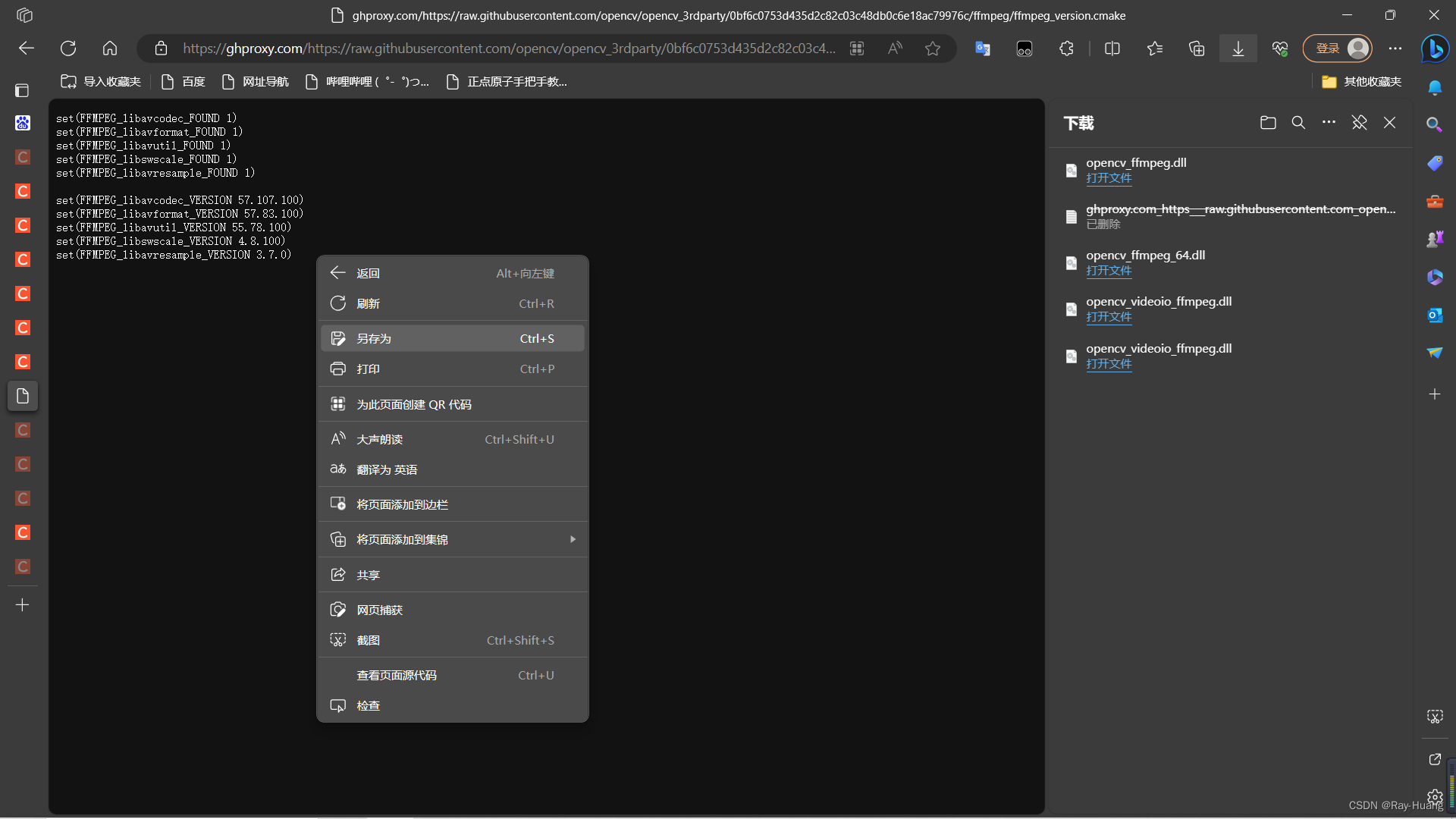Click the address bar URL field

(x=508, y=49)
